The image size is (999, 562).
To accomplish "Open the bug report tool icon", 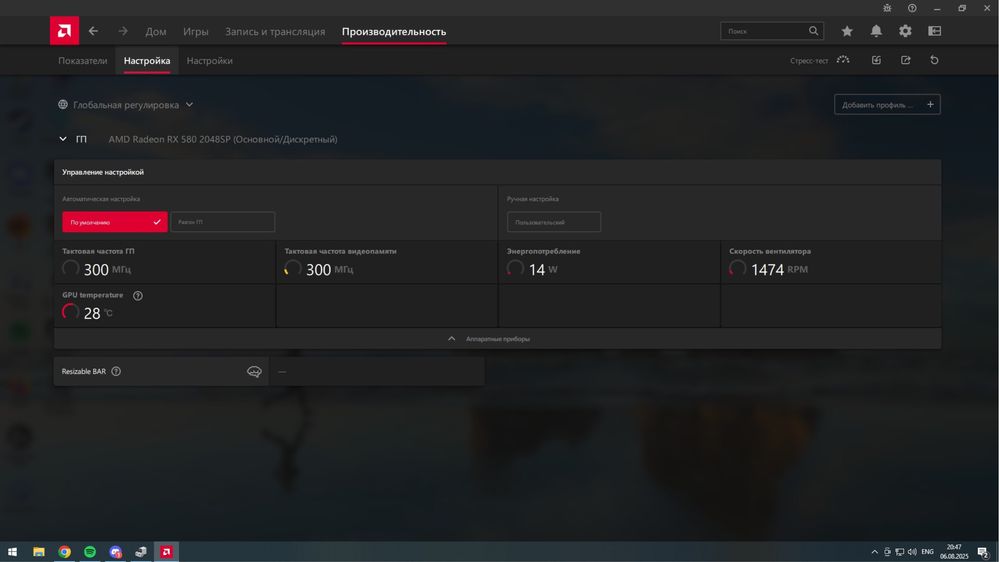I will pos(887,8).
